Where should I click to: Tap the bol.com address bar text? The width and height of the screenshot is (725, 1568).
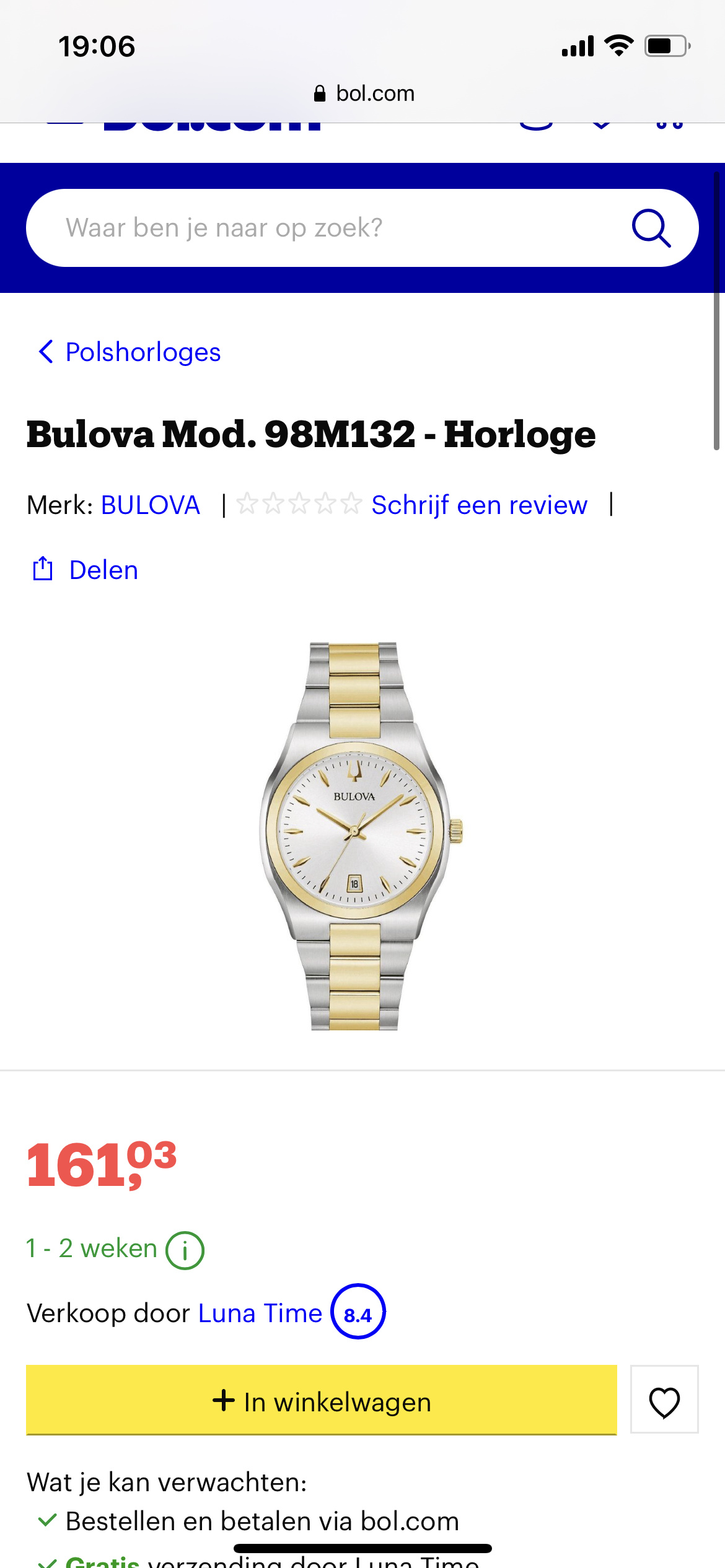coord(375,94)
